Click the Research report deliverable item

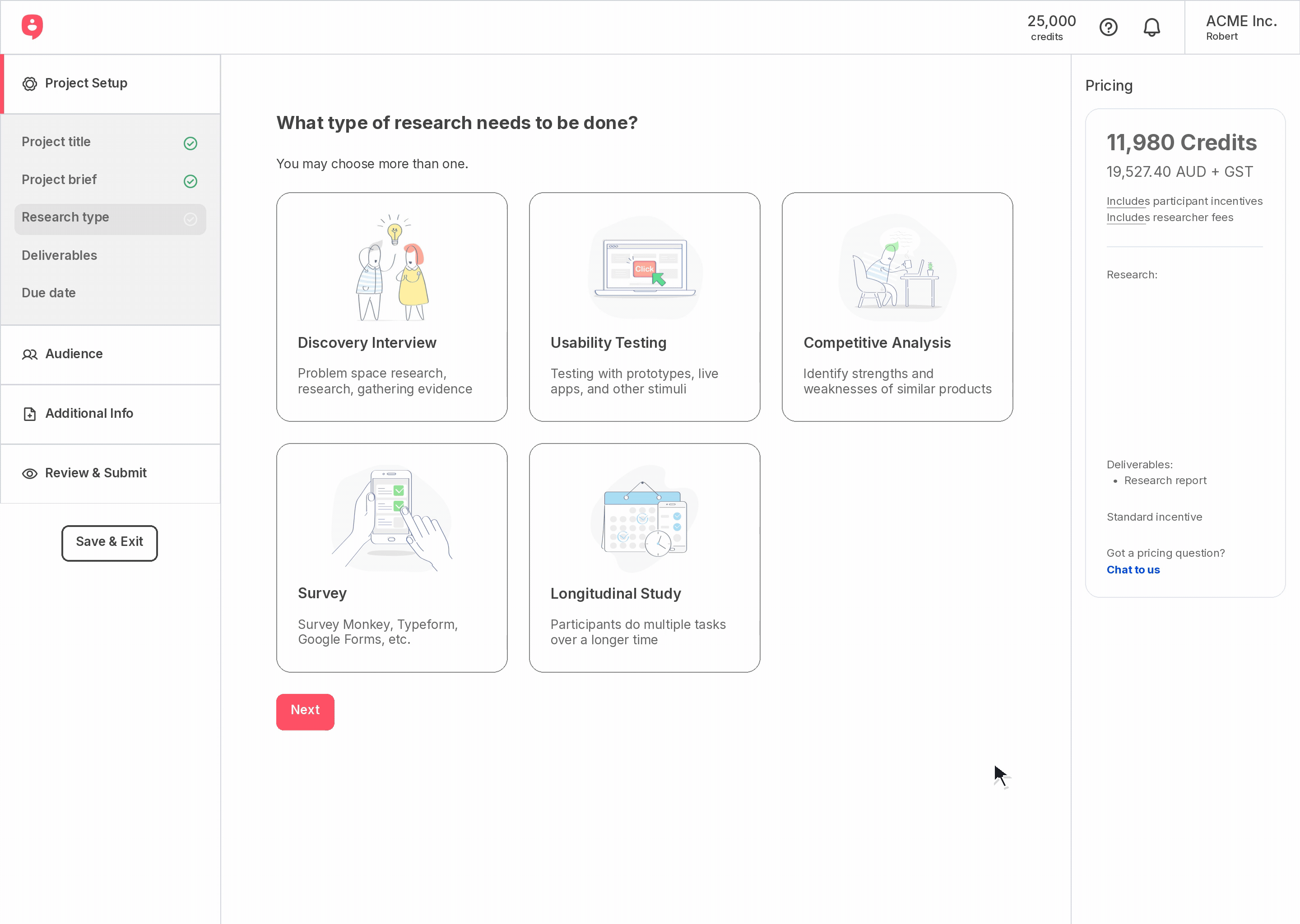[1165, 481]
